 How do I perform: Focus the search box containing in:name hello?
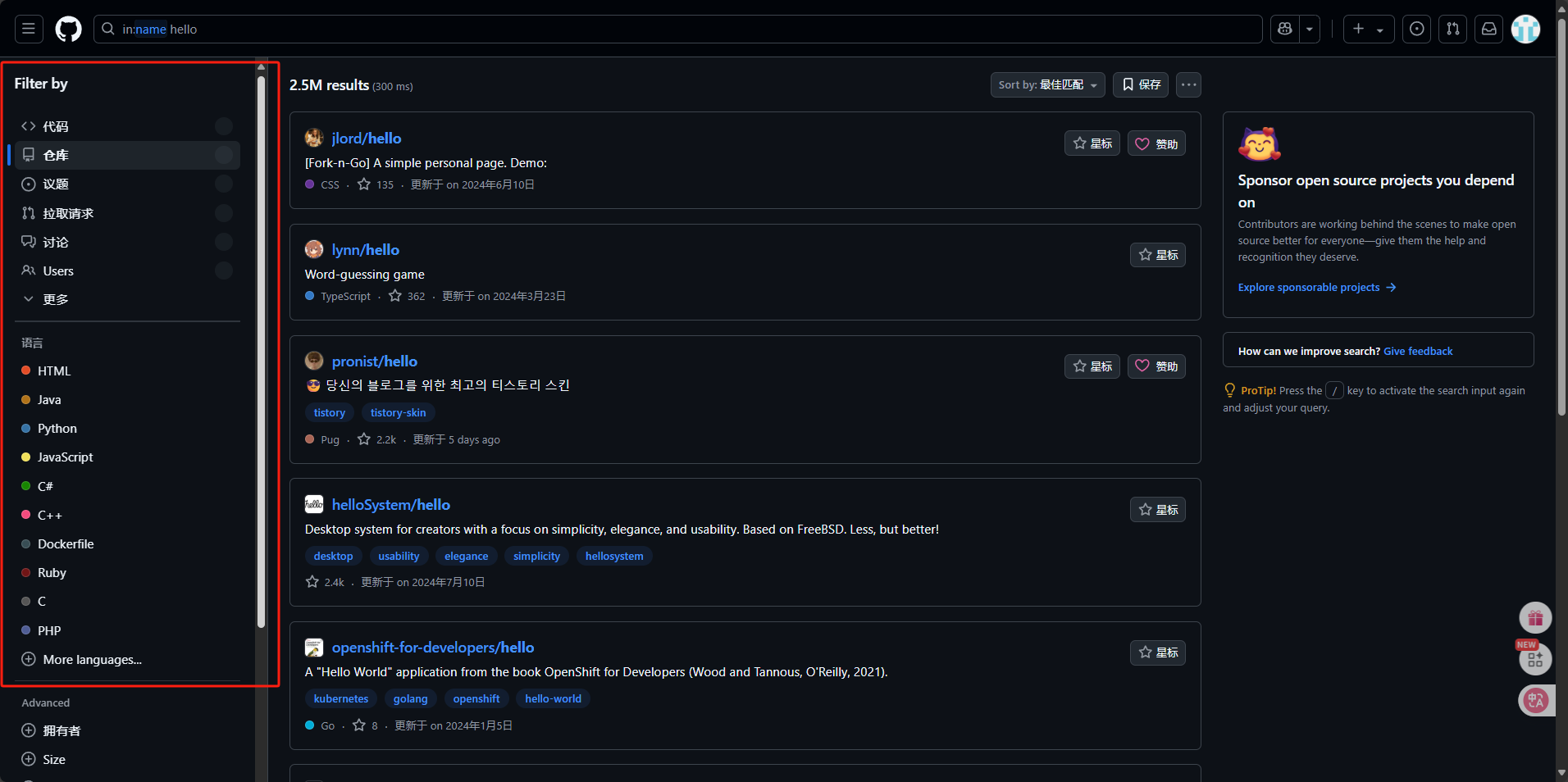pos(677,29)
